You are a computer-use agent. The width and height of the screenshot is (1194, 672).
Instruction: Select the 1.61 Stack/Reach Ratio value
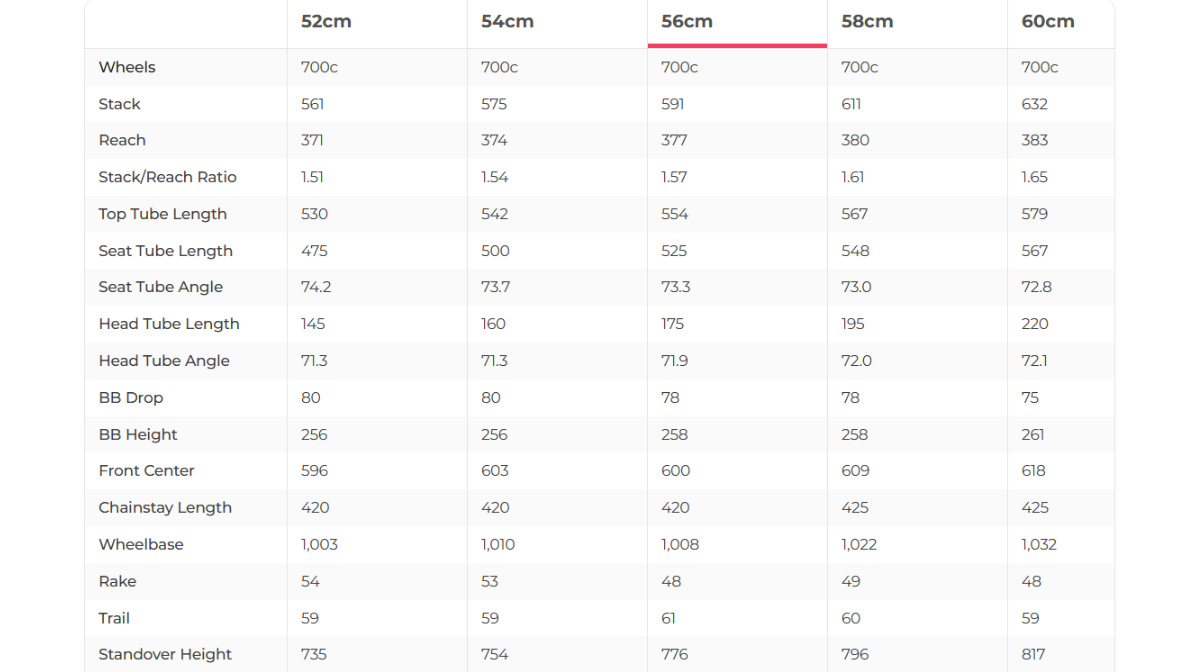click(x=853, y=177)
